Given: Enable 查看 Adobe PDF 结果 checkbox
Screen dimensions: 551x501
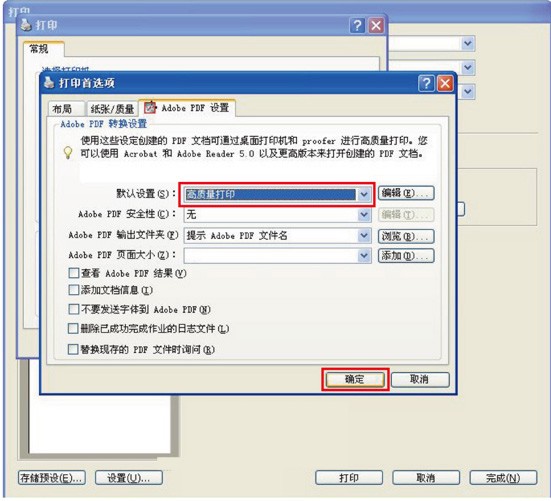Looking at the screenshot, I should pyautogui.click(x=73, y=273).
